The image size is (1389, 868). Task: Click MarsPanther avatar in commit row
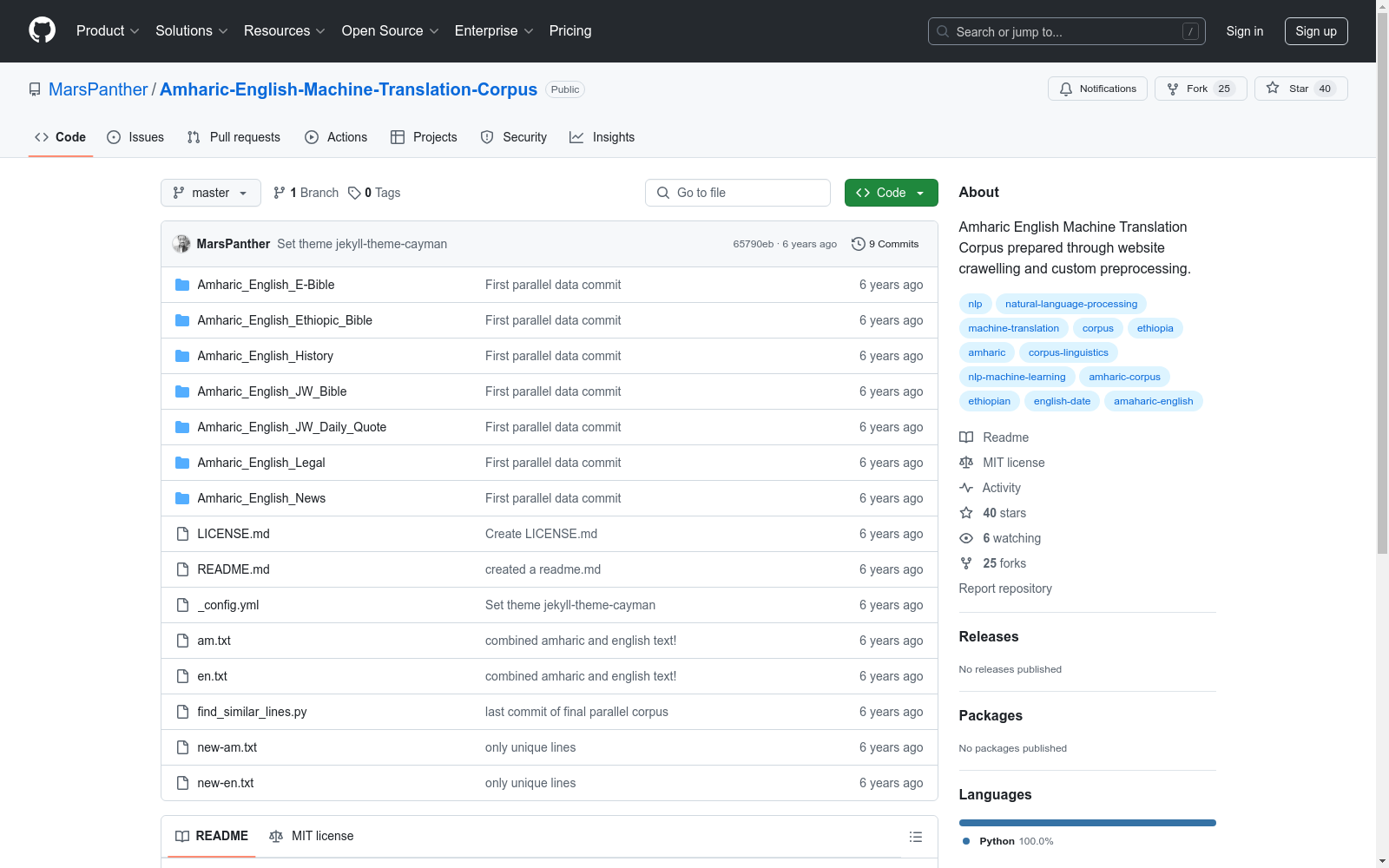point(181,244)
